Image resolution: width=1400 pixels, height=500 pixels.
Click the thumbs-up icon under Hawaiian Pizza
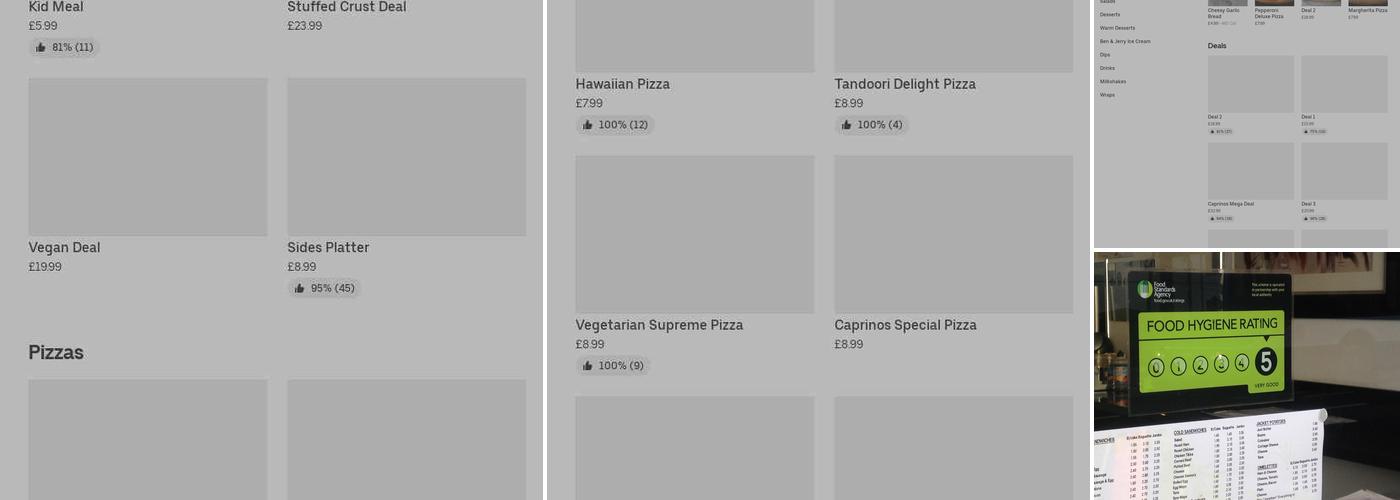[x=587, y=125]
